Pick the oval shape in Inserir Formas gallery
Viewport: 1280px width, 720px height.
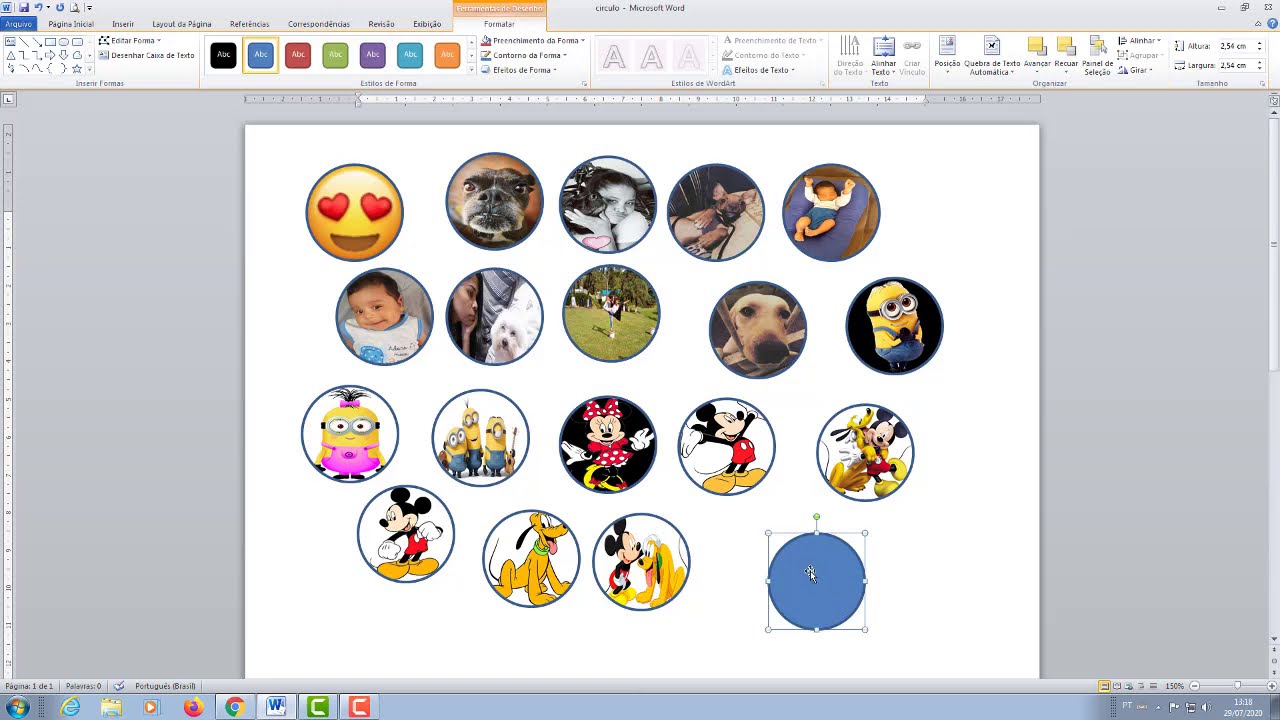pyautogui.click(x=64, y=42)
